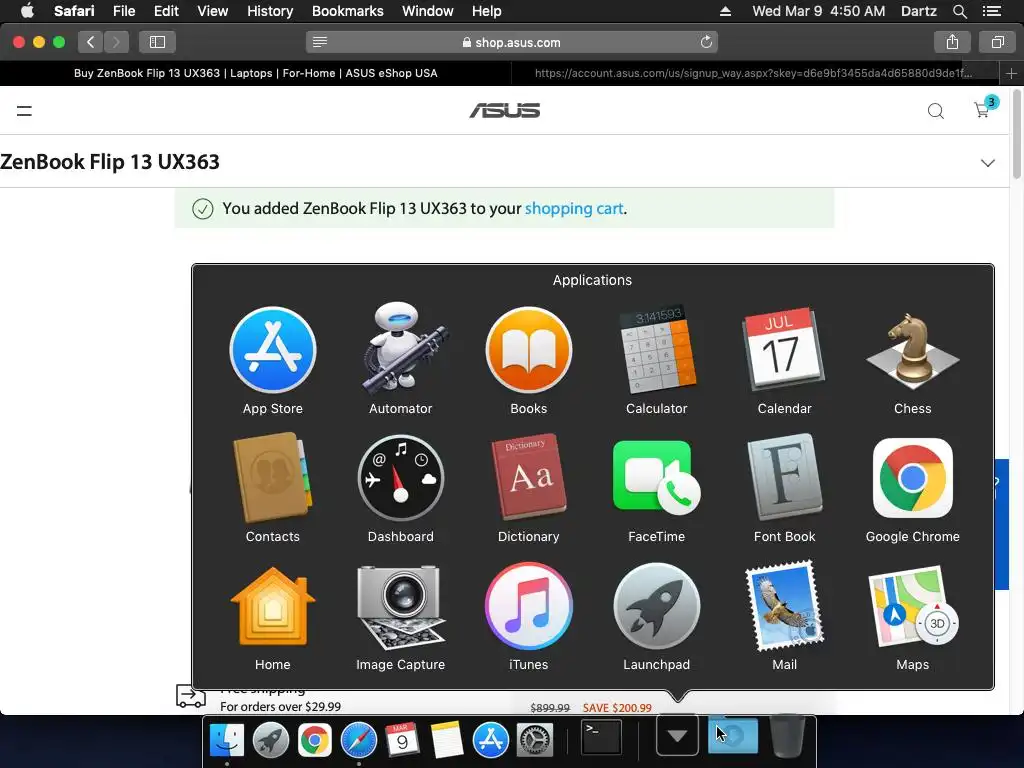Viewport: 1024px width, 768px height.
Task: Open System Preferences gear in the Dock
Action: tap(535, 741)
